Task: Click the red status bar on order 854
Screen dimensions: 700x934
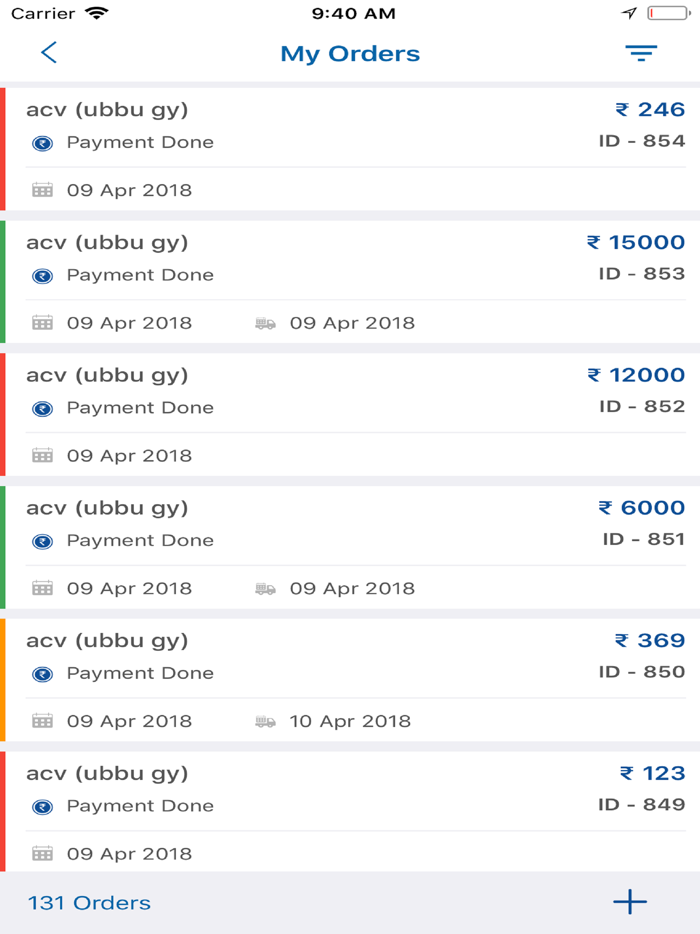Action: pyautogui.click(x=3, y=149)
